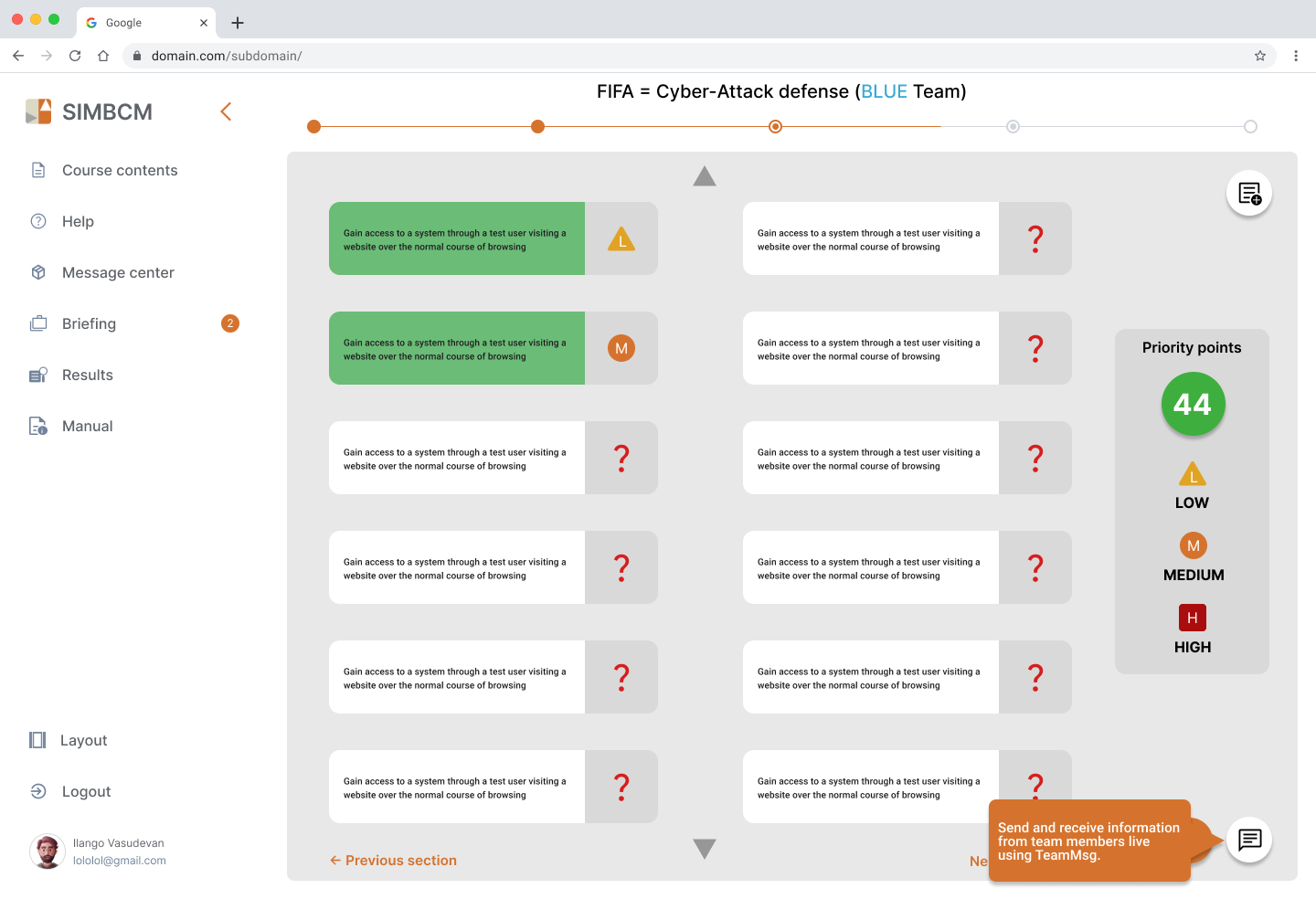Go to Previous section link

(393, 861)
